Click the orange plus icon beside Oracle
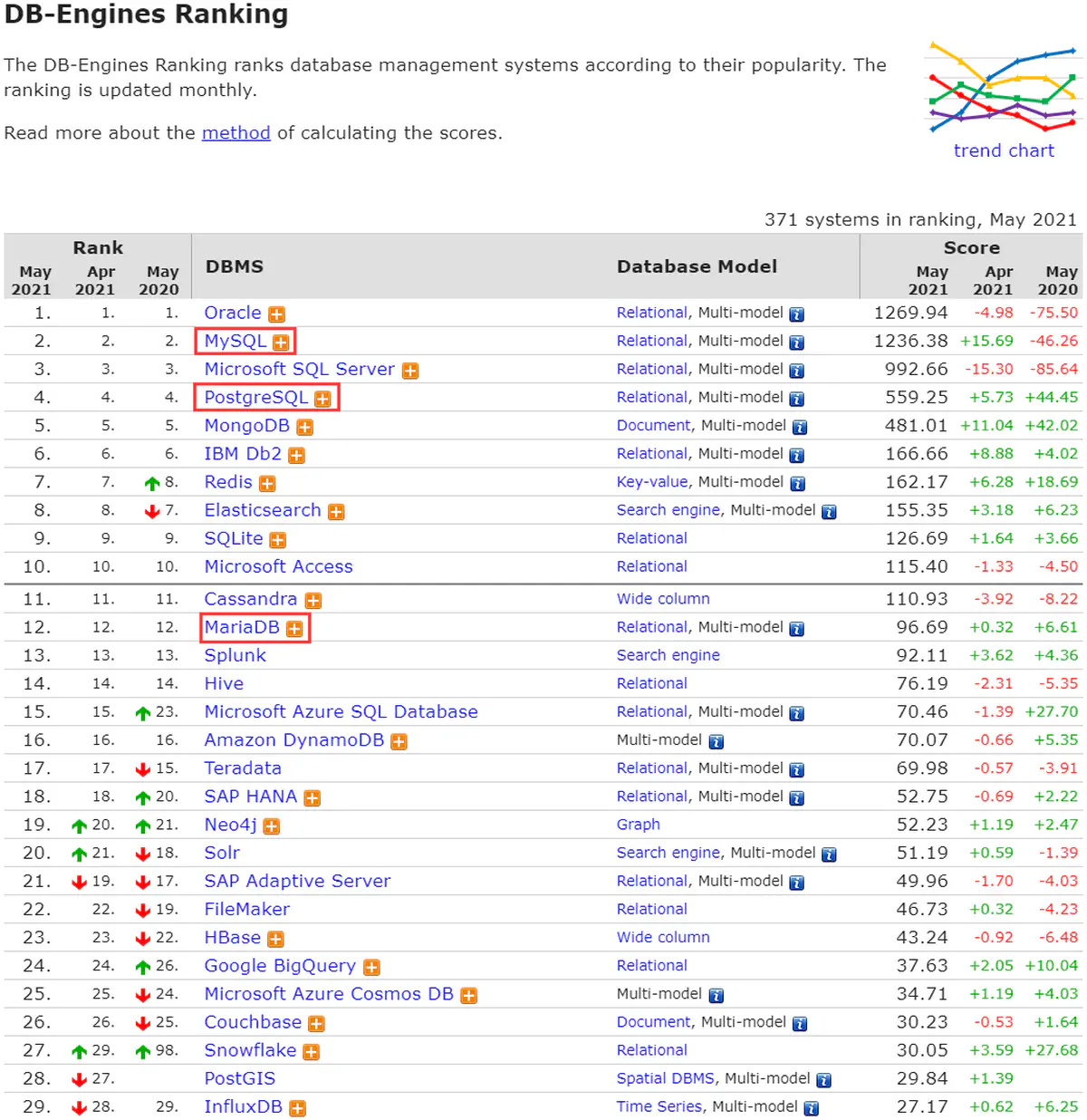 (x=276, y=314)
